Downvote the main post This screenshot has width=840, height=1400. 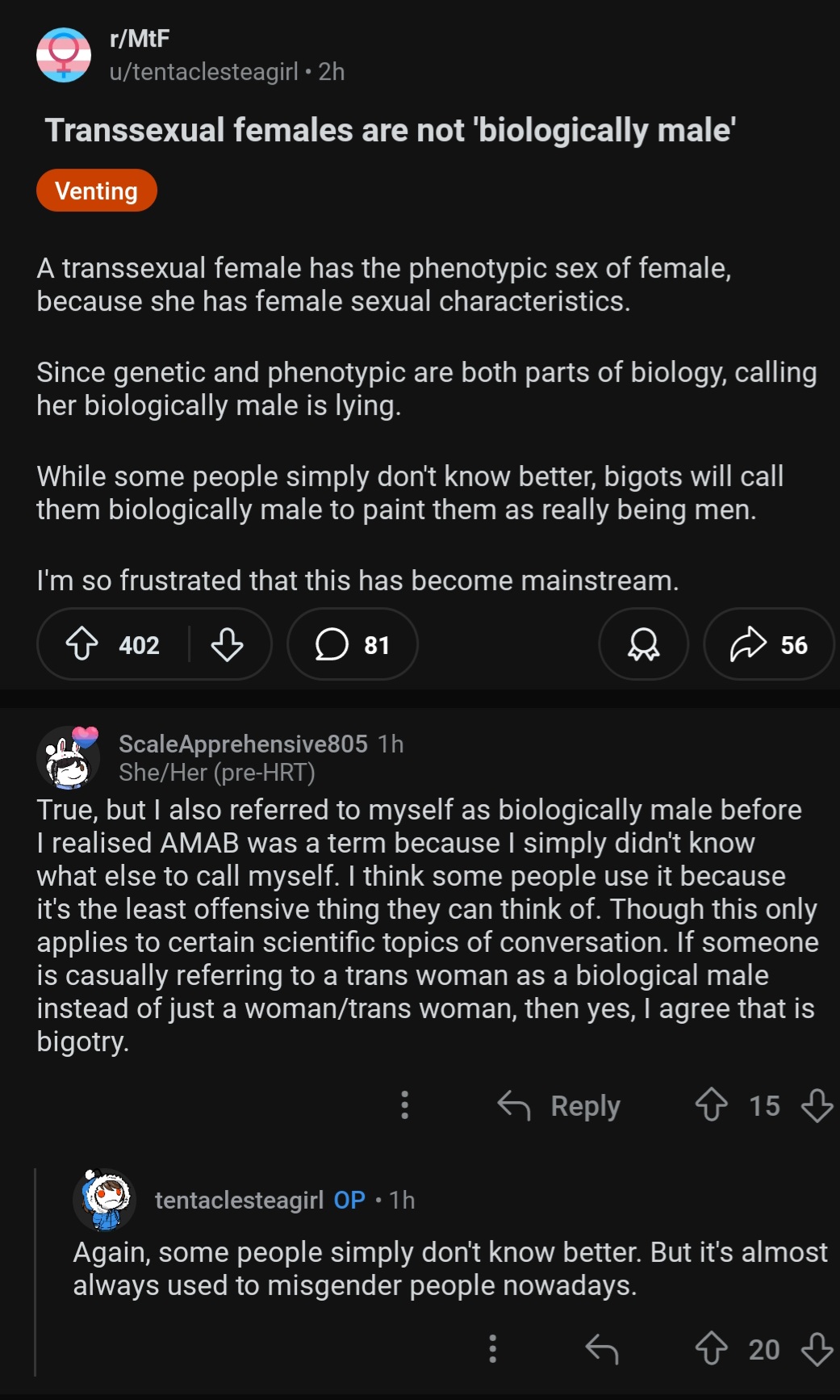tap(227, 644)
